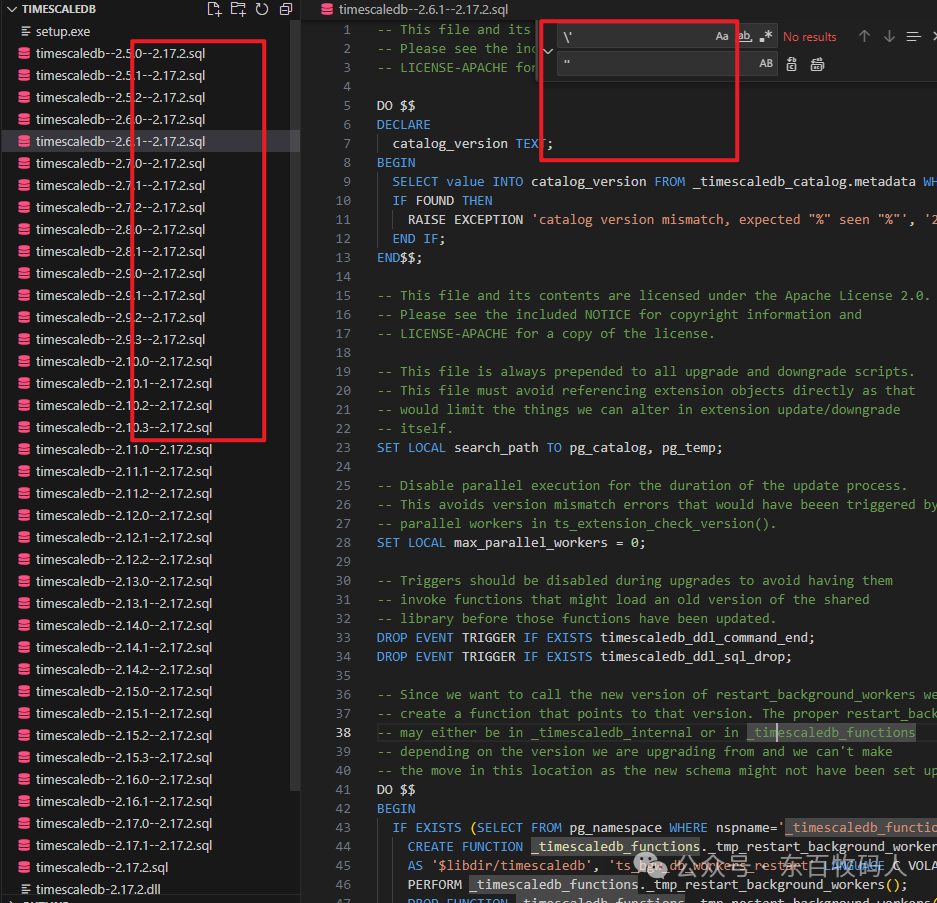The image size is (937, 903).
Task: Click the 'catalog_version TEXT;' declaration line
Action: pos(472,143)
